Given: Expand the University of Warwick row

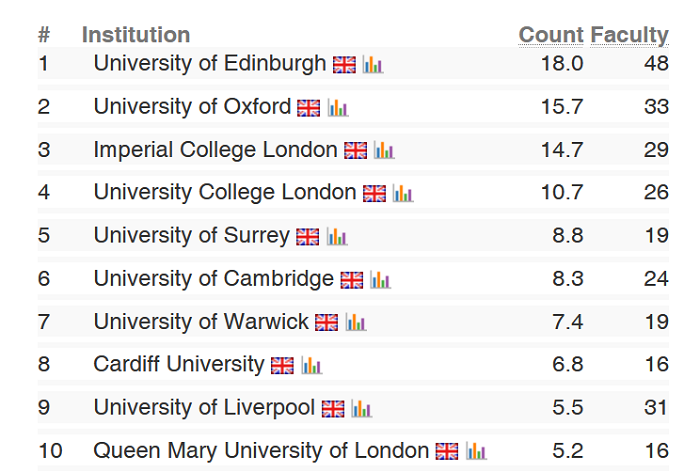Looking at the screenshot, I should (201, 322).
